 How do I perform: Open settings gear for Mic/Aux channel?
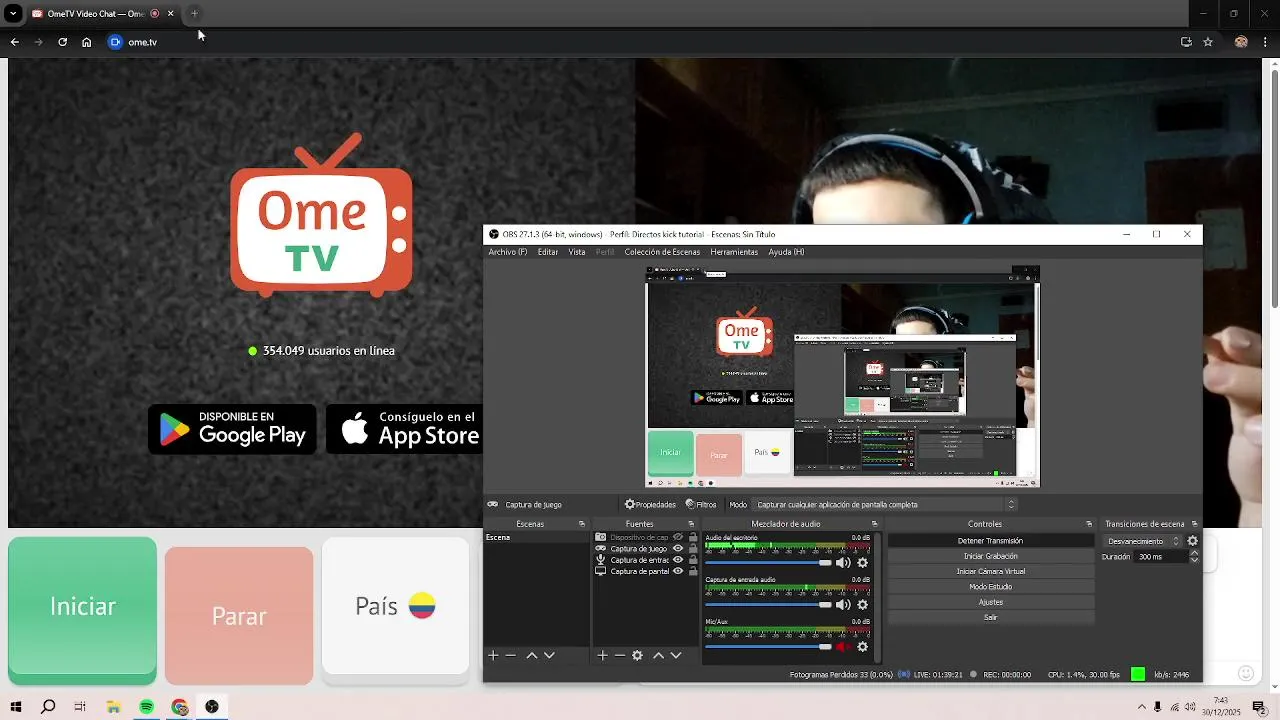[x=862, y=647]
